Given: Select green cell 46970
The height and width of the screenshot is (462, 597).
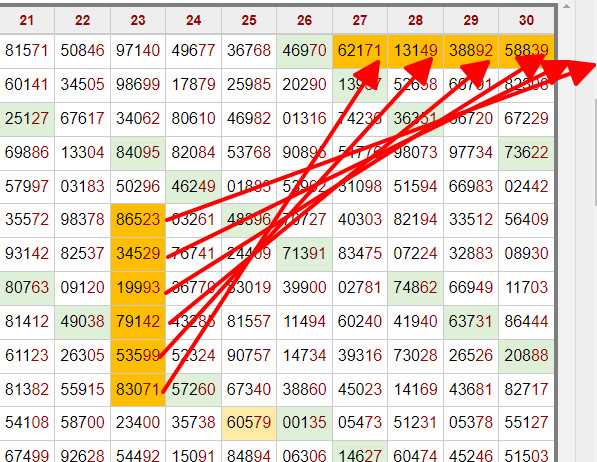Looking at the screenshot, I should (305, 51).
